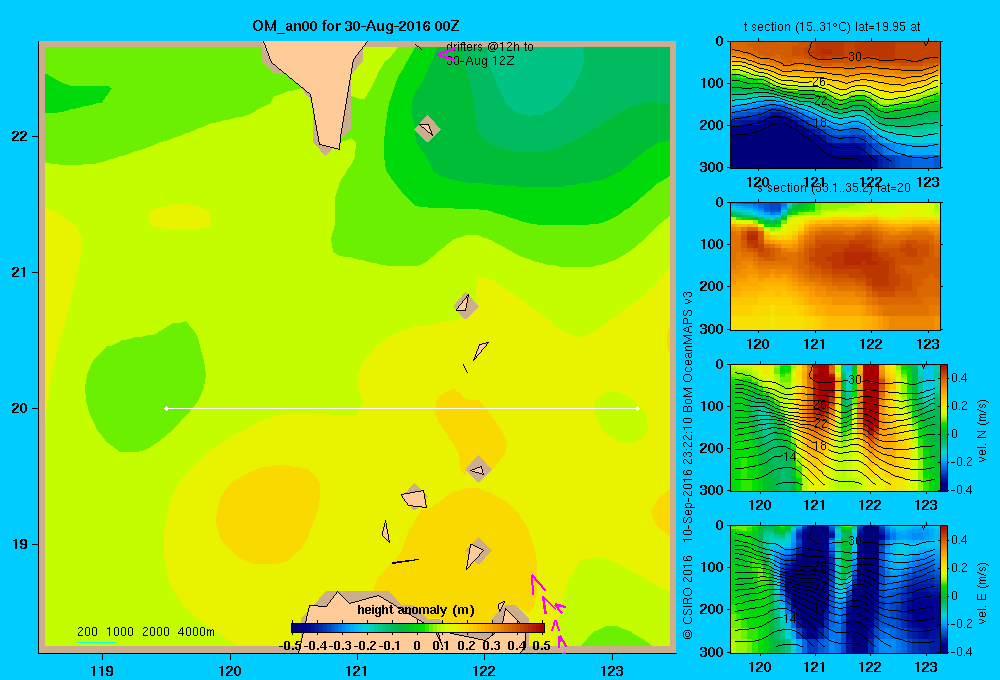Screen dimensions: 1000x680
Task: Click the "vel. N (m/s)" axis label
Action: pyautogui.click(x=982, y=431)
